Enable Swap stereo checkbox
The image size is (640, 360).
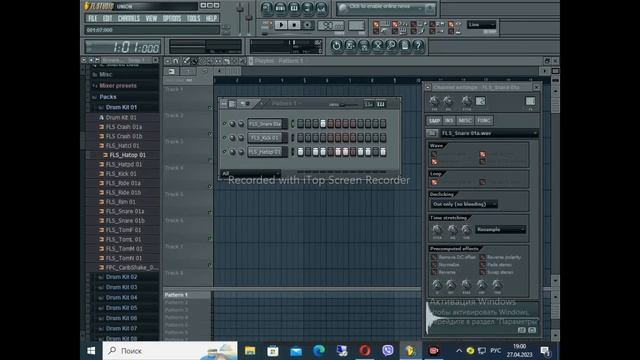[x=482, y=272]
